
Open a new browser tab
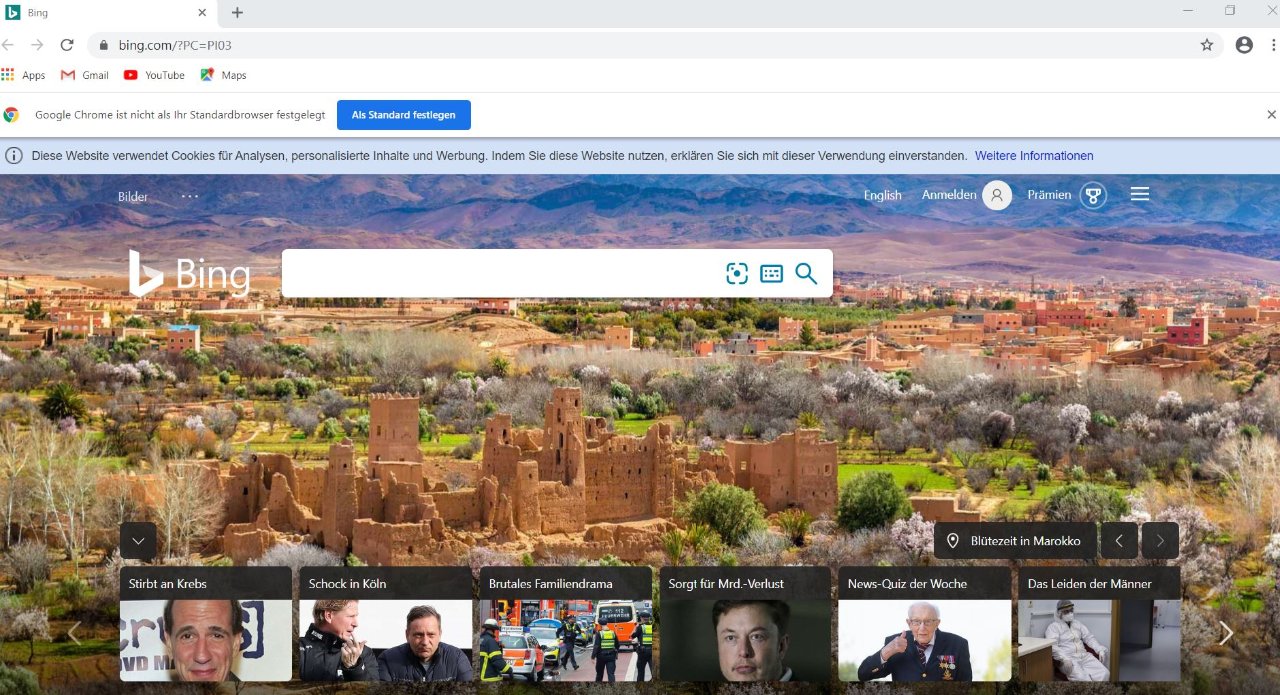coord(237,13)
